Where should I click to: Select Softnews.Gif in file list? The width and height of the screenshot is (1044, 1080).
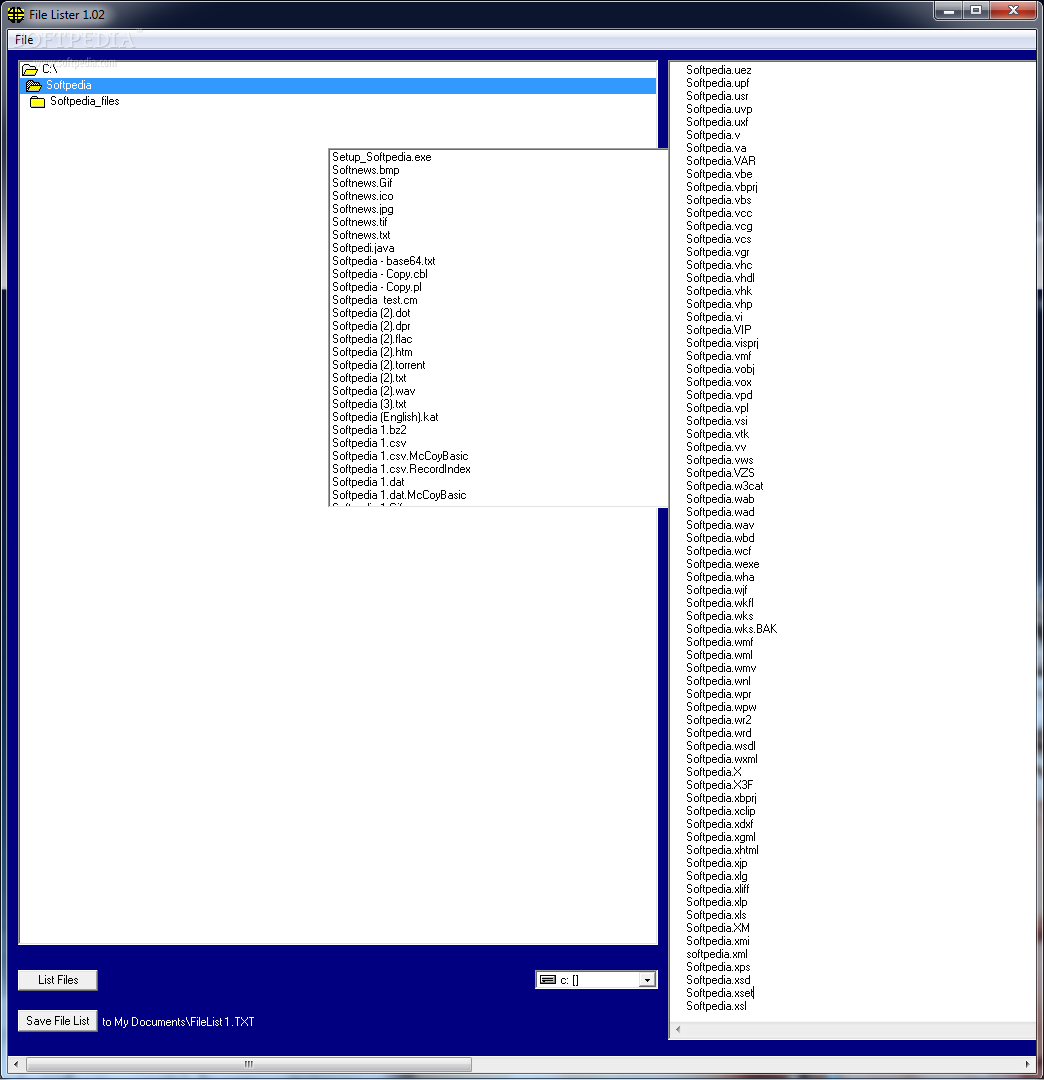point(362,183)
